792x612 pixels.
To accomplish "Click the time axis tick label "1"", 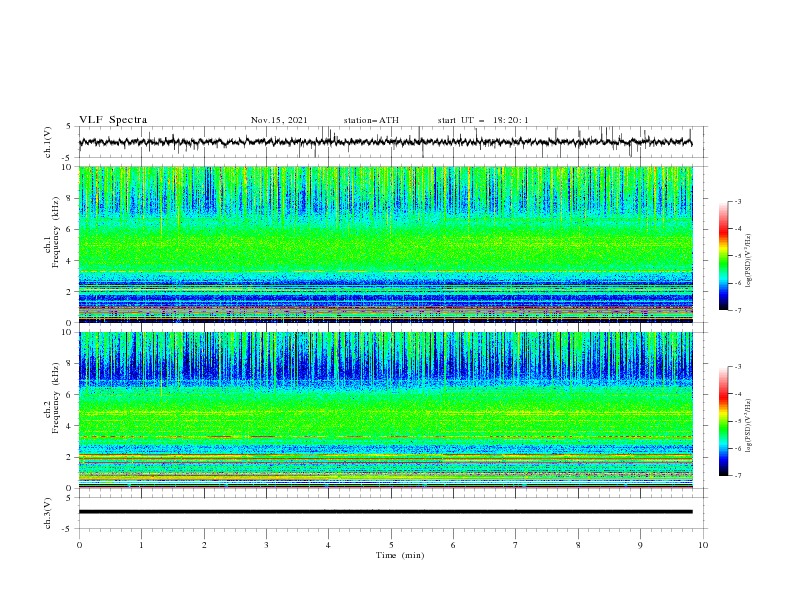I will [x=141, y=545].
